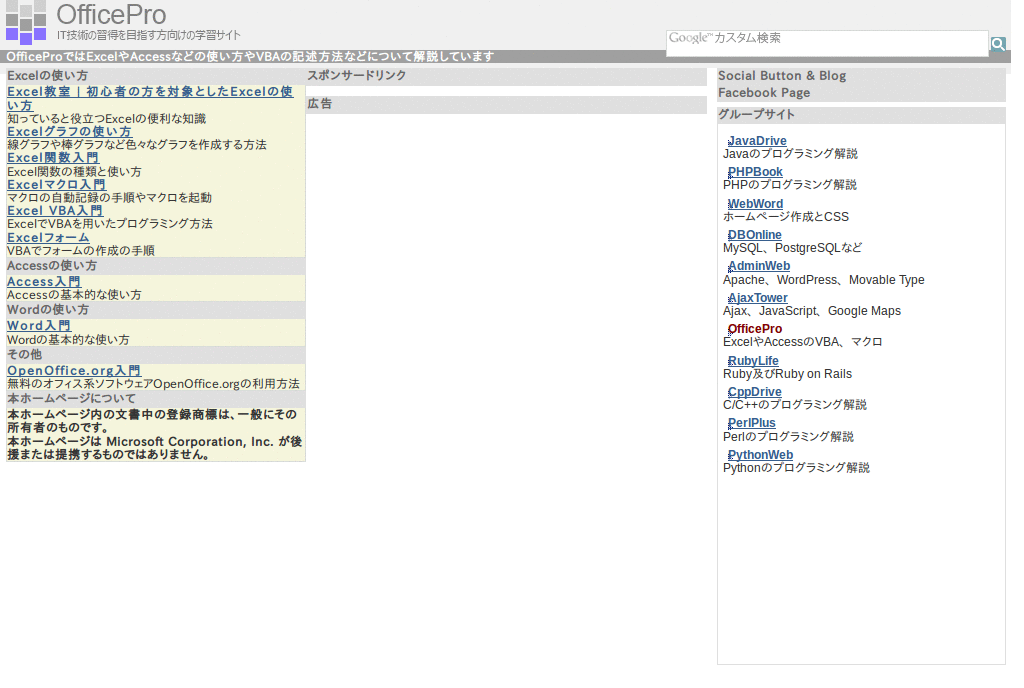This screenshot has height=688, width=1024.
Task: Click the IT技術の習得 tagline under logo
Action: coord(148,35)
